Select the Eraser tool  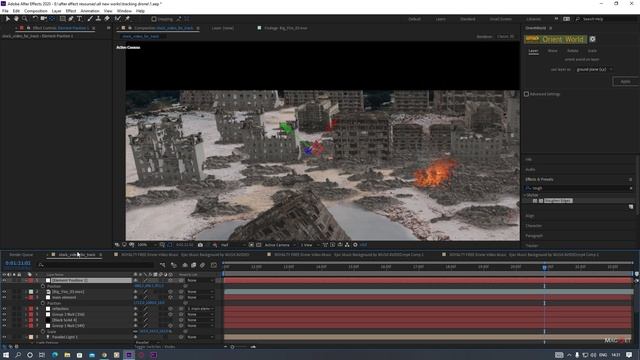pos(107,19)
